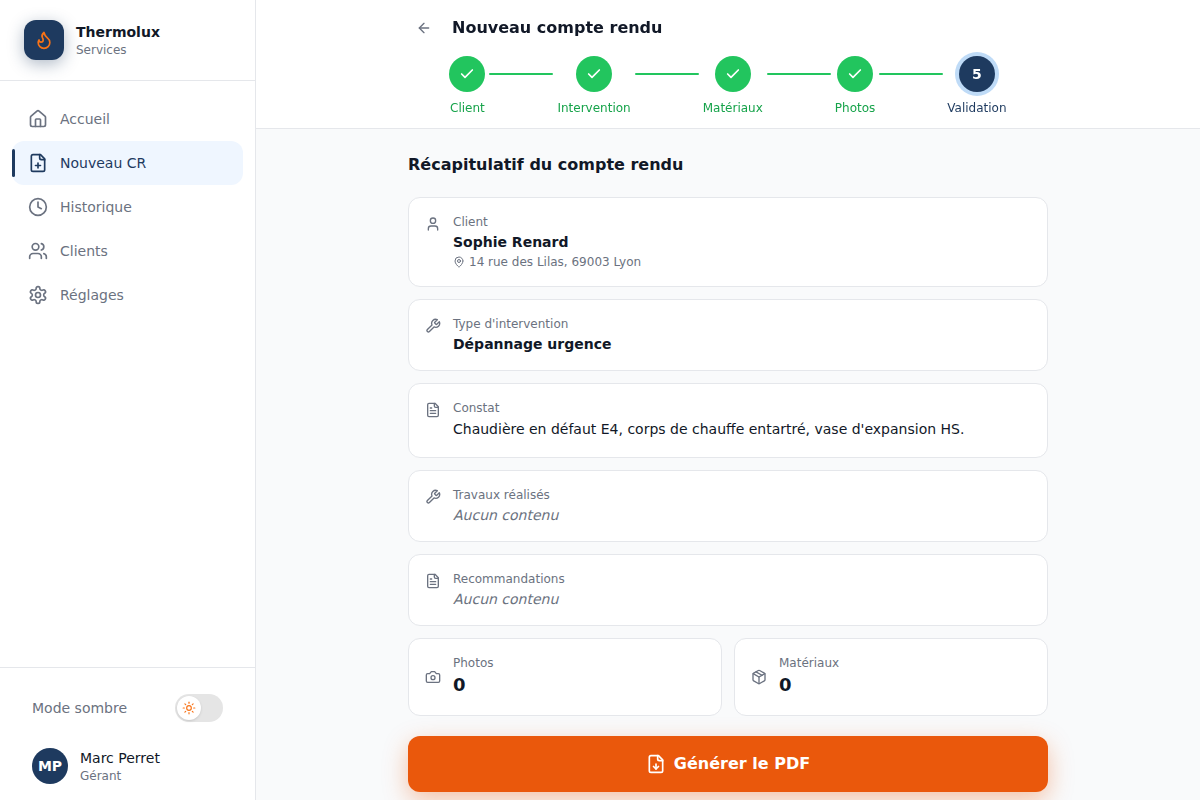Click the Historique clock icon
This screenshot has height=800, width=1200.
click(x=38, y=207)
